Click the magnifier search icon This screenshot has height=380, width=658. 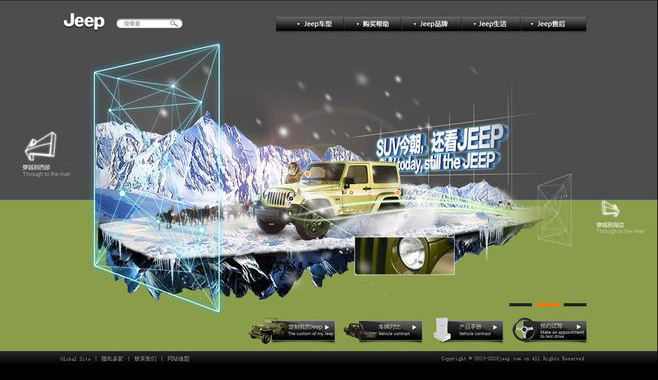click(174, 23)
